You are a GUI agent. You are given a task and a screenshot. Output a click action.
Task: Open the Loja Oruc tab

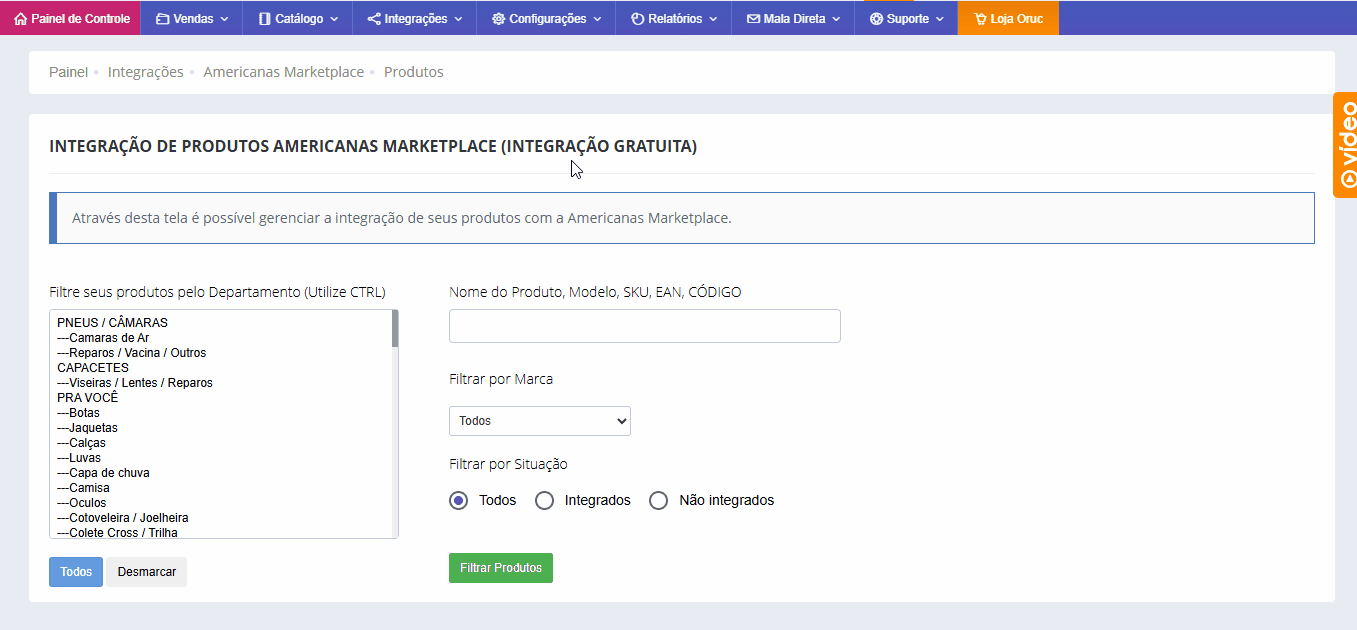tap(1008, 19)
